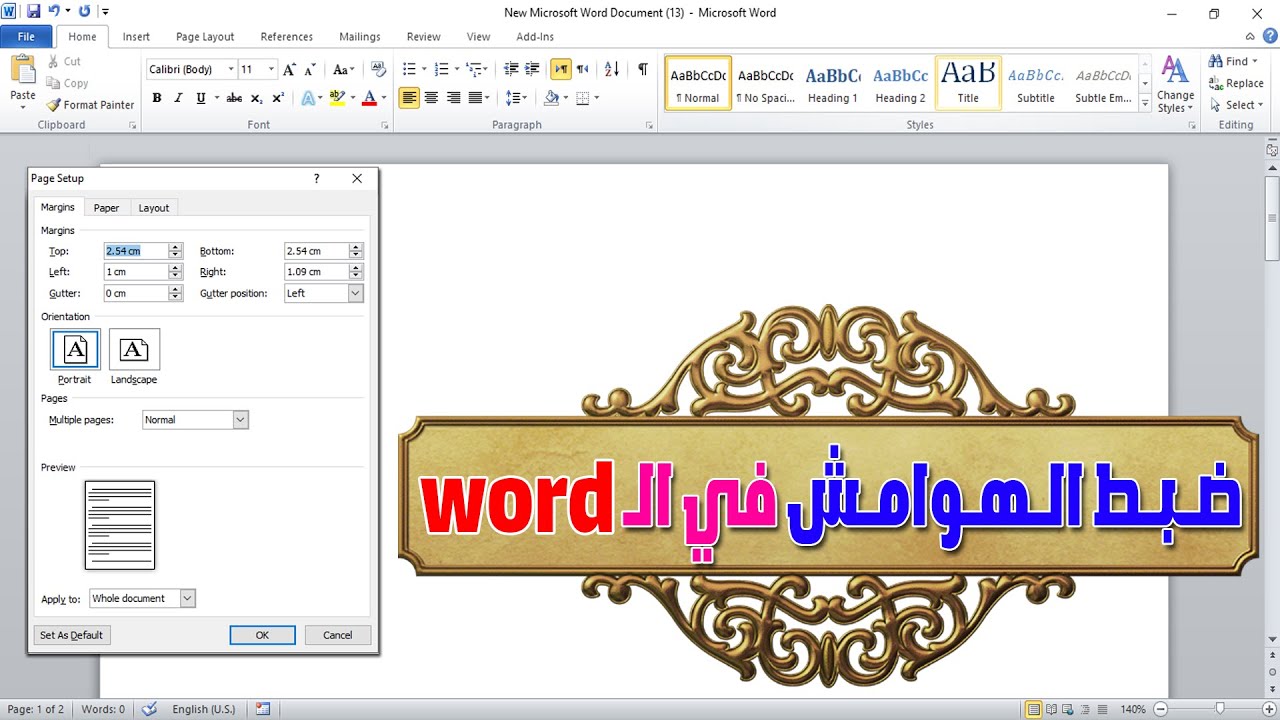
Task: Toggle Center text alignment
Action: [431, 98]
